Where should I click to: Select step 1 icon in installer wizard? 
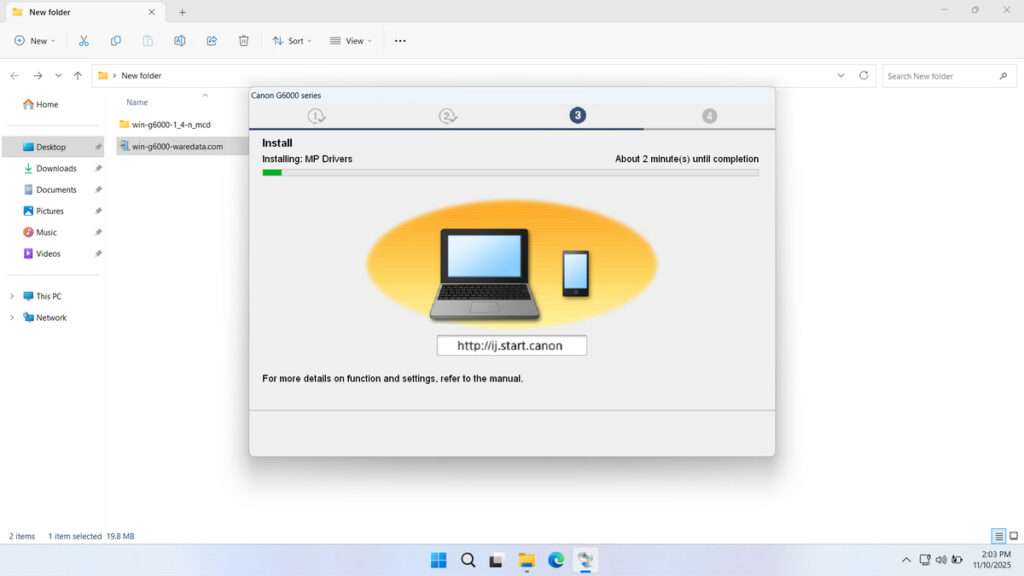click(316, 115)
